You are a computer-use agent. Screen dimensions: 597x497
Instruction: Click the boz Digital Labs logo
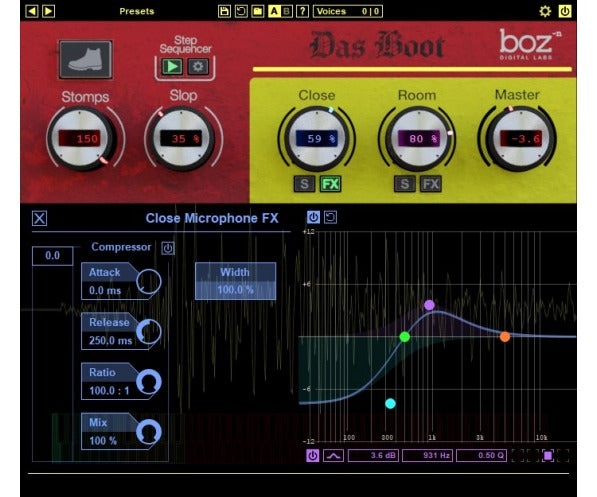pos(530,45)
